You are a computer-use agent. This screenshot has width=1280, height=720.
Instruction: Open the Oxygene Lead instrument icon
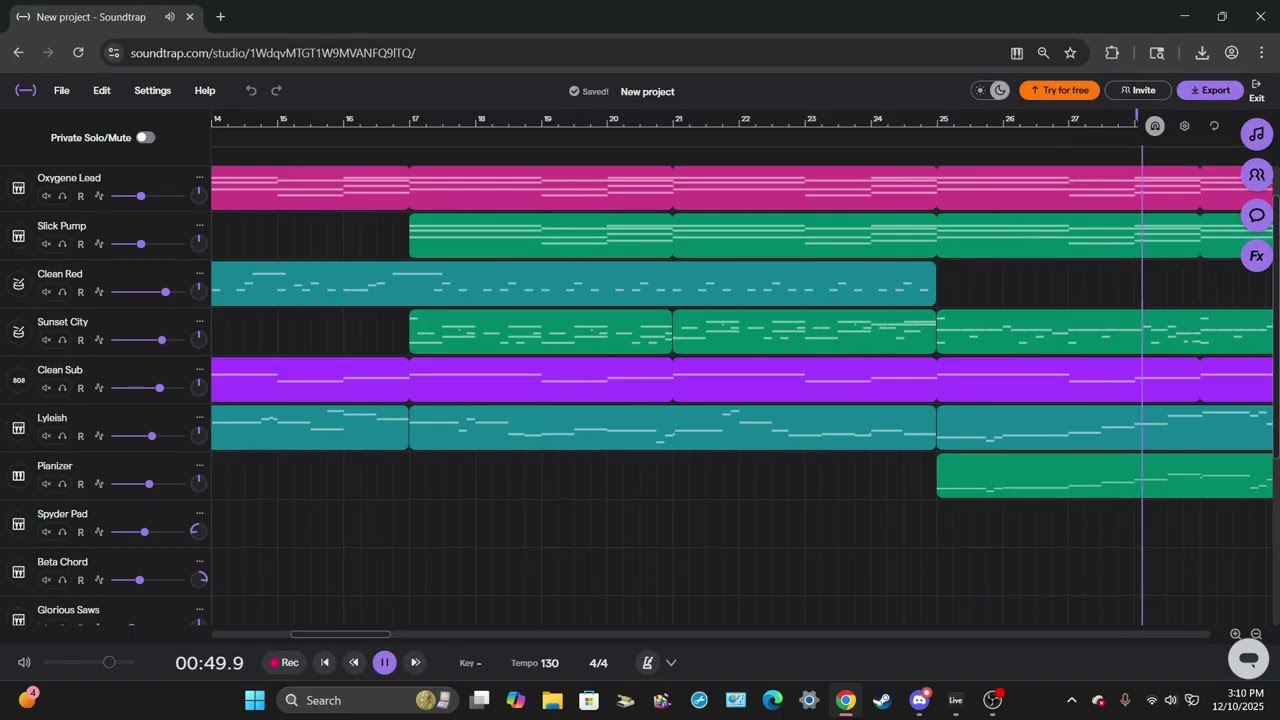click(x=18, y=188)
